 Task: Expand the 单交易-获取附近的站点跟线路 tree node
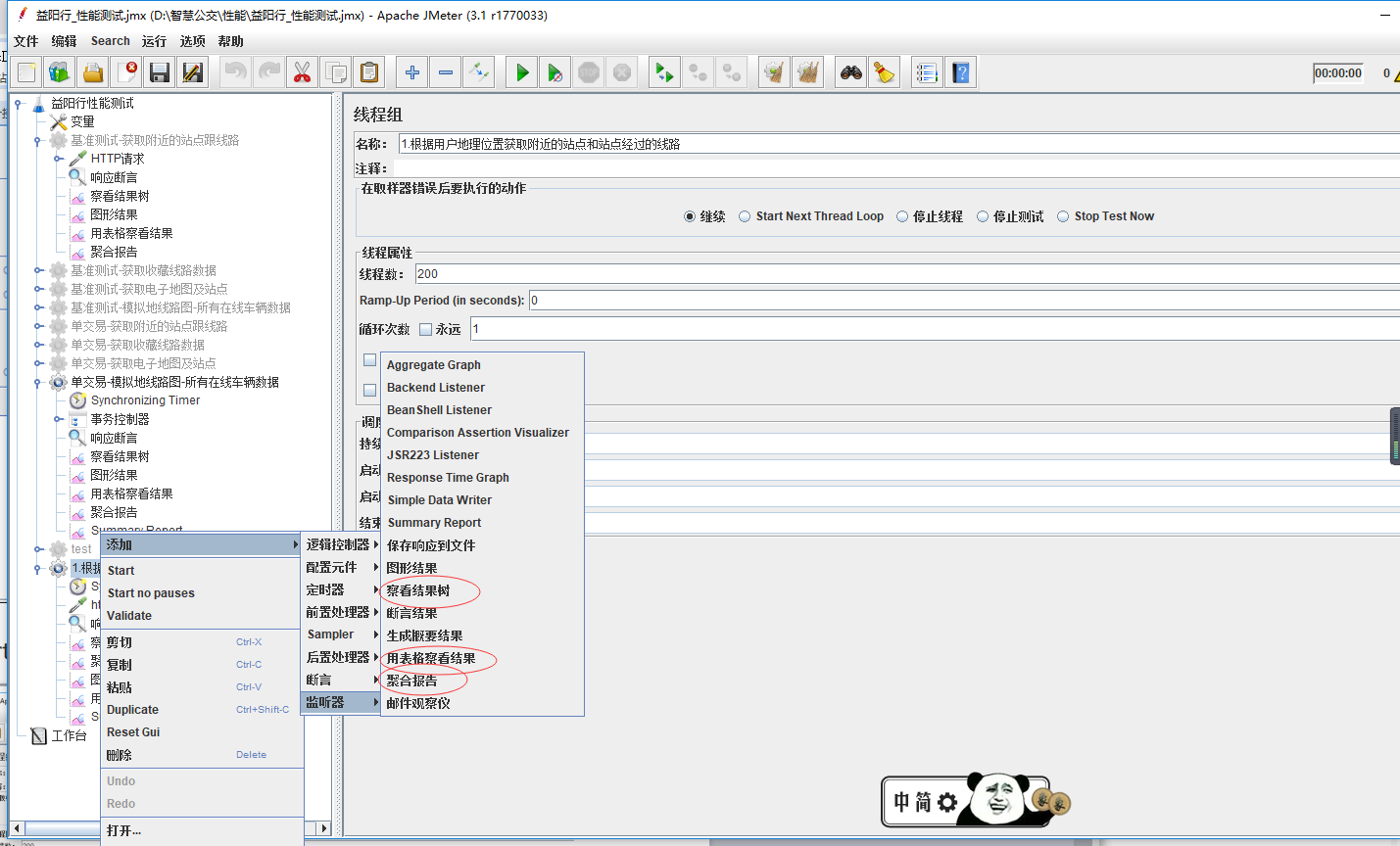point(38,326)
